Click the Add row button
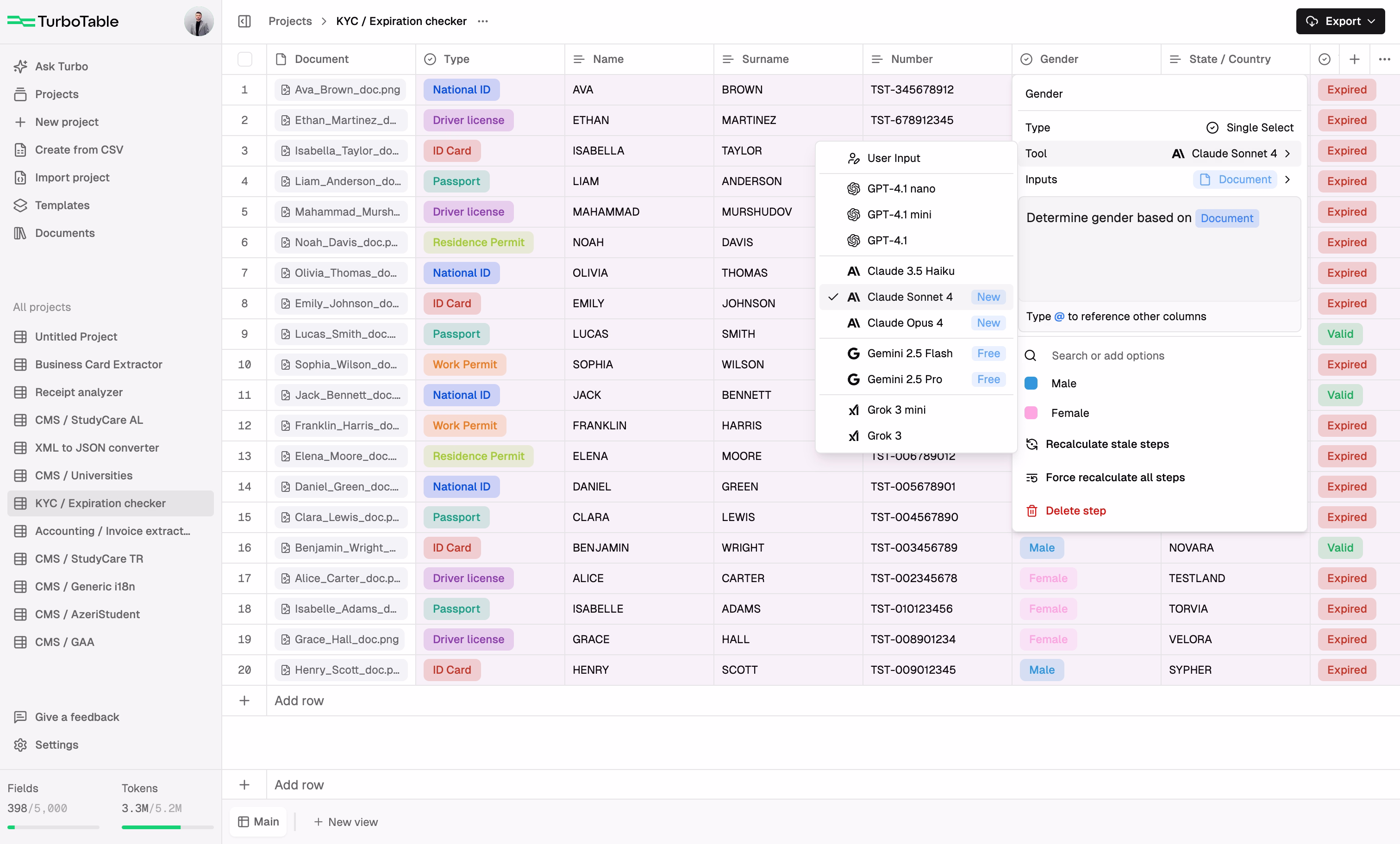1400x844 pixels. (x=300, y=700)
